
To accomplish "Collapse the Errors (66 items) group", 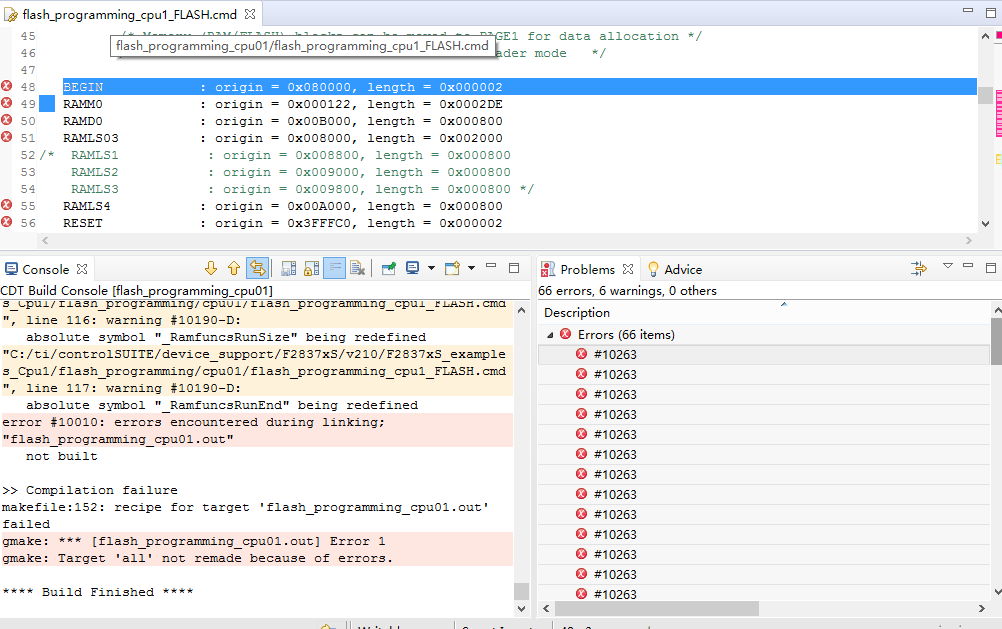I will coord(550,335).
